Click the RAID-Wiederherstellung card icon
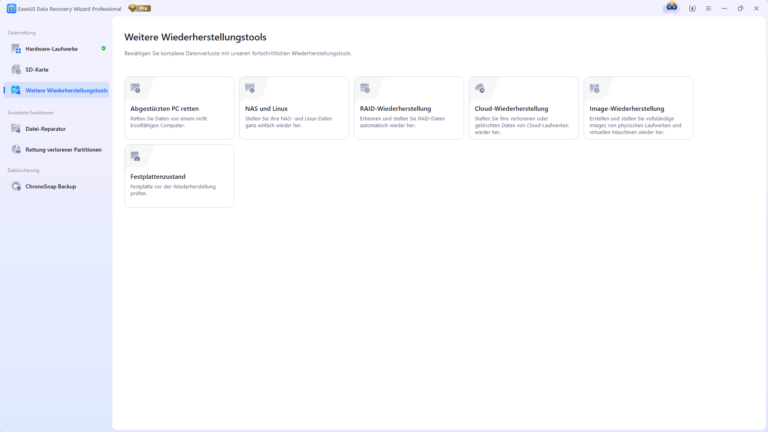This screenshot has height=432, width=768. 365,88
